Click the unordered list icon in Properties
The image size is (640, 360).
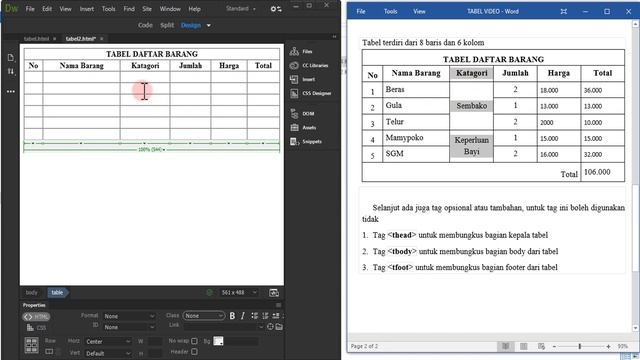pos(254,316)
